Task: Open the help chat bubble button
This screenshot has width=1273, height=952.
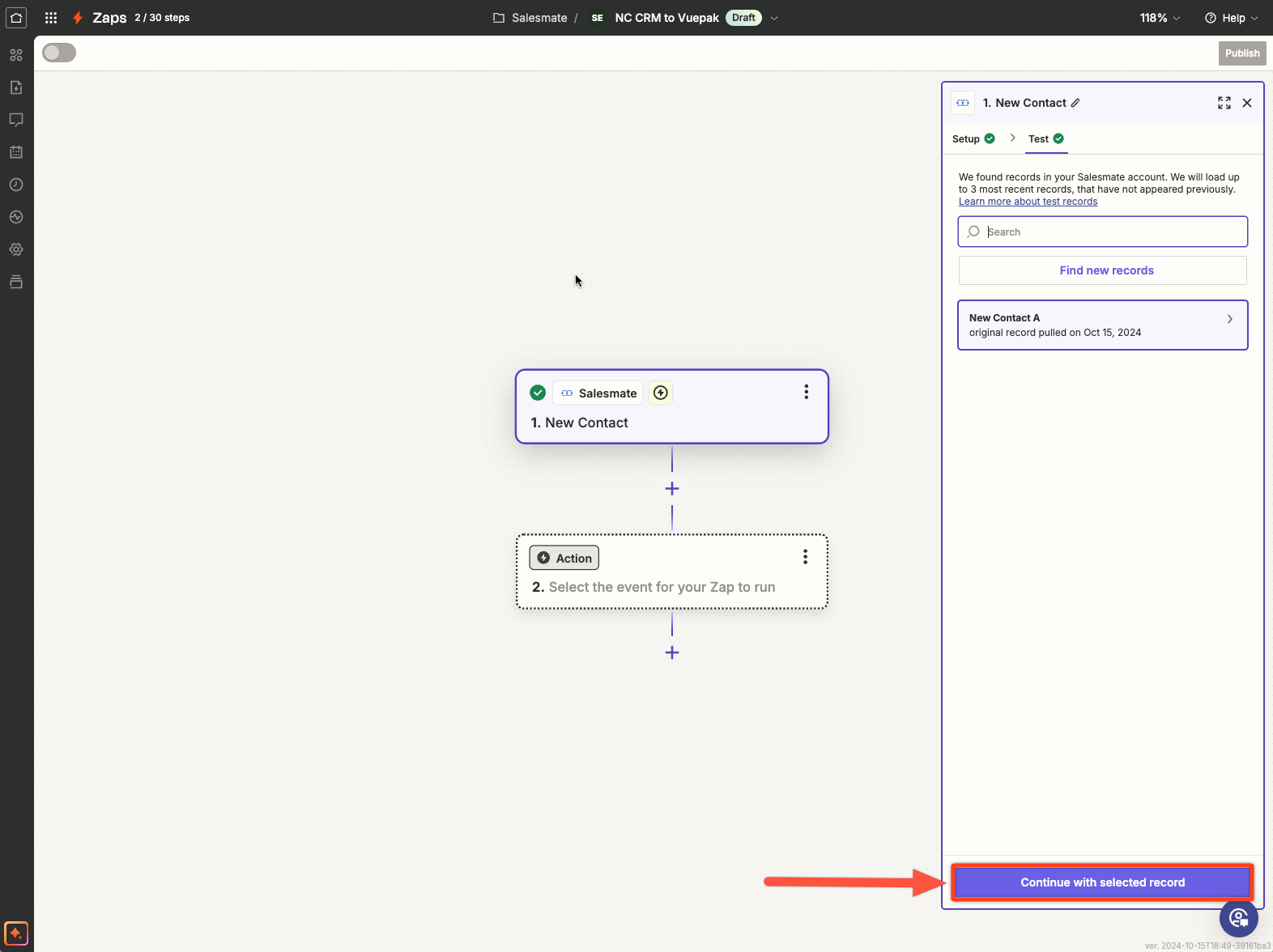Action: pos(1238,918)
